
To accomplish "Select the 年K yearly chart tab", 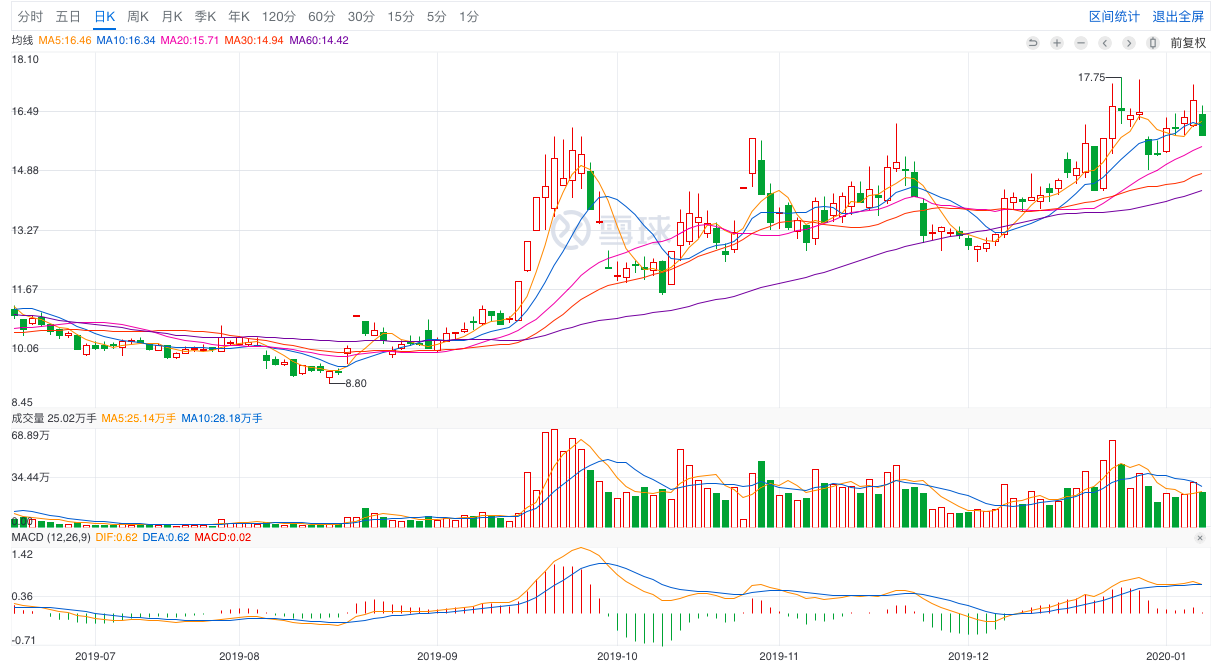I will (x=239, y=17).
